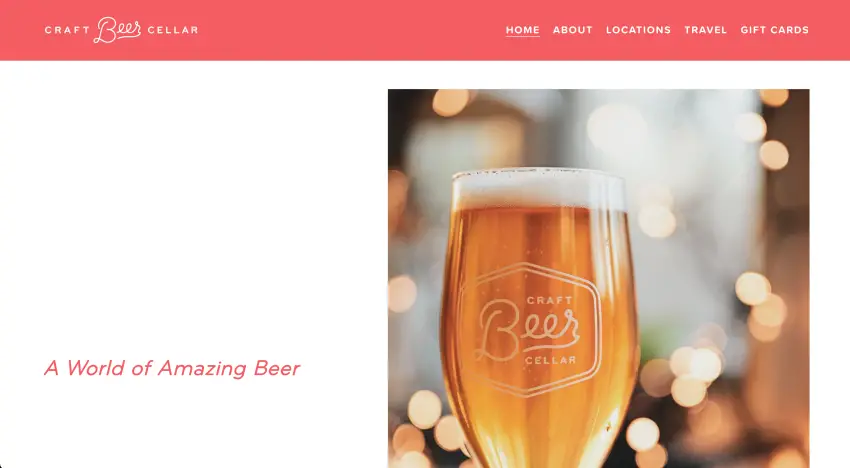This screenshot has width=850, height=468.
Task: Open the Gift Cards page
Action: click(774, 30)
